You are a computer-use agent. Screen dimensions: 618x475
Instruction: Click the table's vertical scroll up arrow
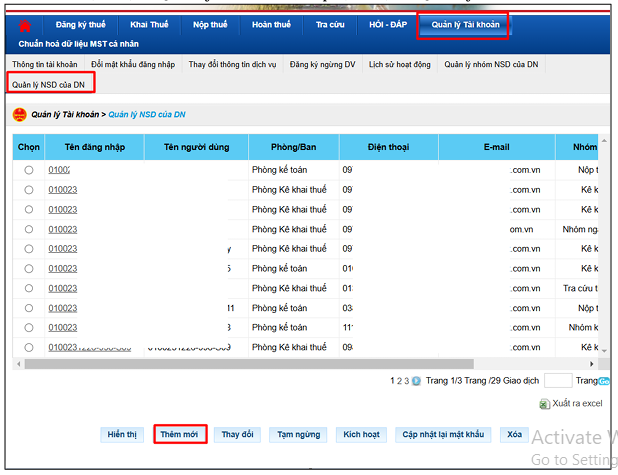coord(604,140)
